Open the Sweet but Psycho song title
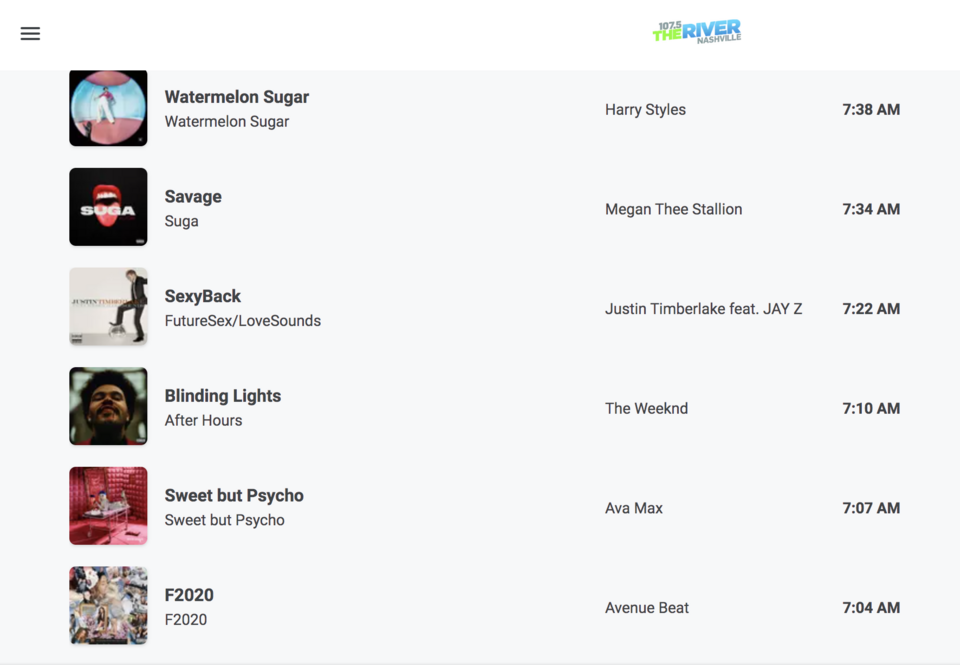The width and height of the screenshot is (960, 665). point(234,495)
